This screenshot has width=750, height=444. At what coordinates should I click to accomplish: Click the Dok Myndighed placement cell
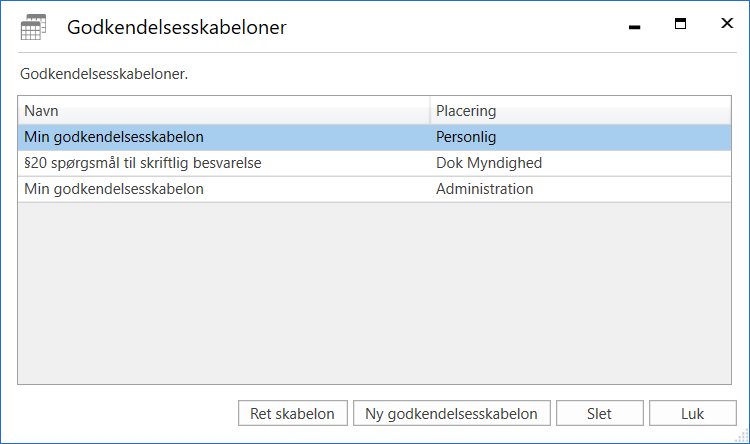point(489,162)
